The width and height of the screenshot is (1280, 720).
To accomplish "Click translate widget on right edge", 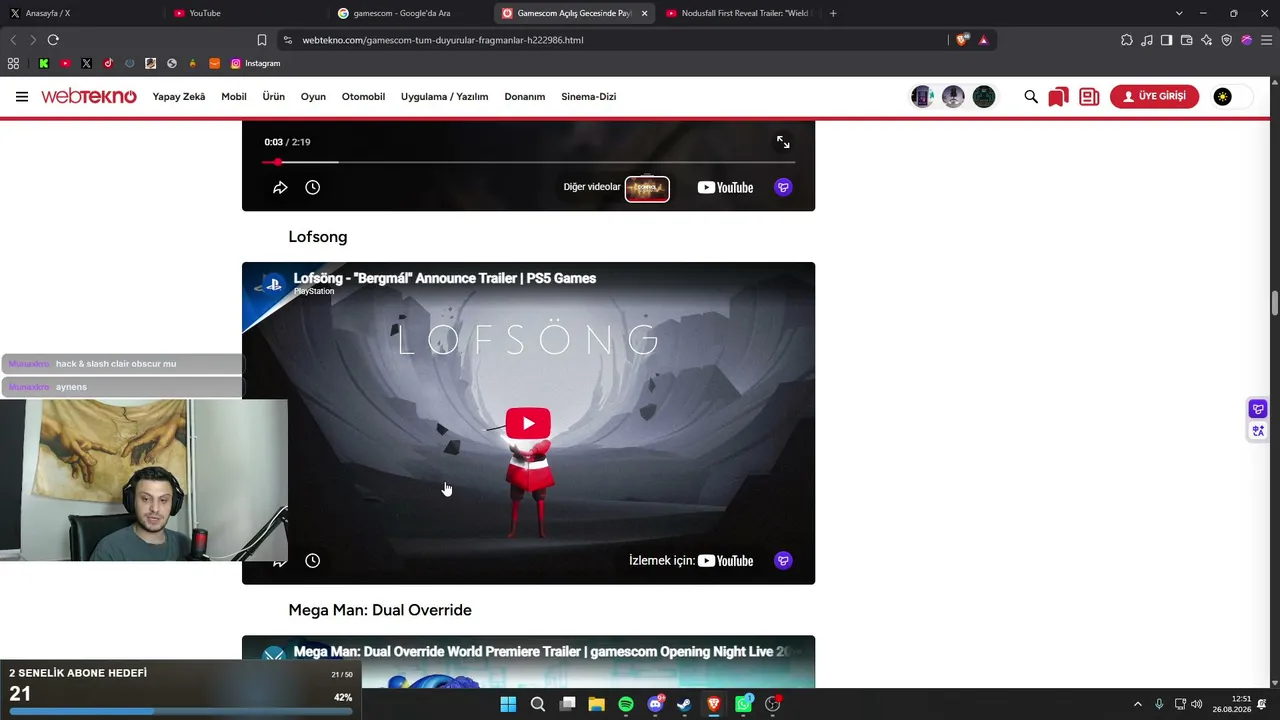I will tap(1258, 431).
